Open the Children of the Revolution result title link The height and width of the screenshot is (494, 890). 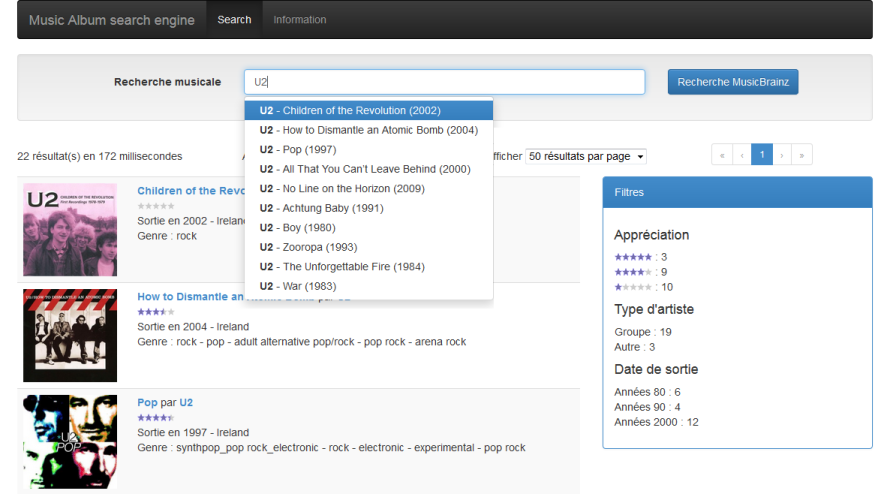point(191,191)
